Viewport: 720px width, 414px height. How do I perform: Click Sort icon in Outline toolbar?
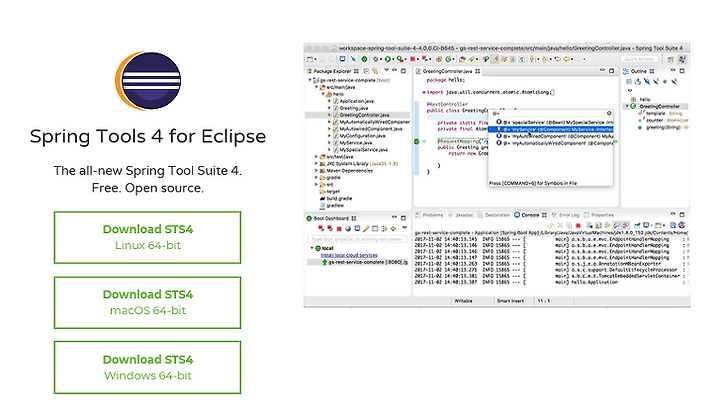tap(638, 81)
